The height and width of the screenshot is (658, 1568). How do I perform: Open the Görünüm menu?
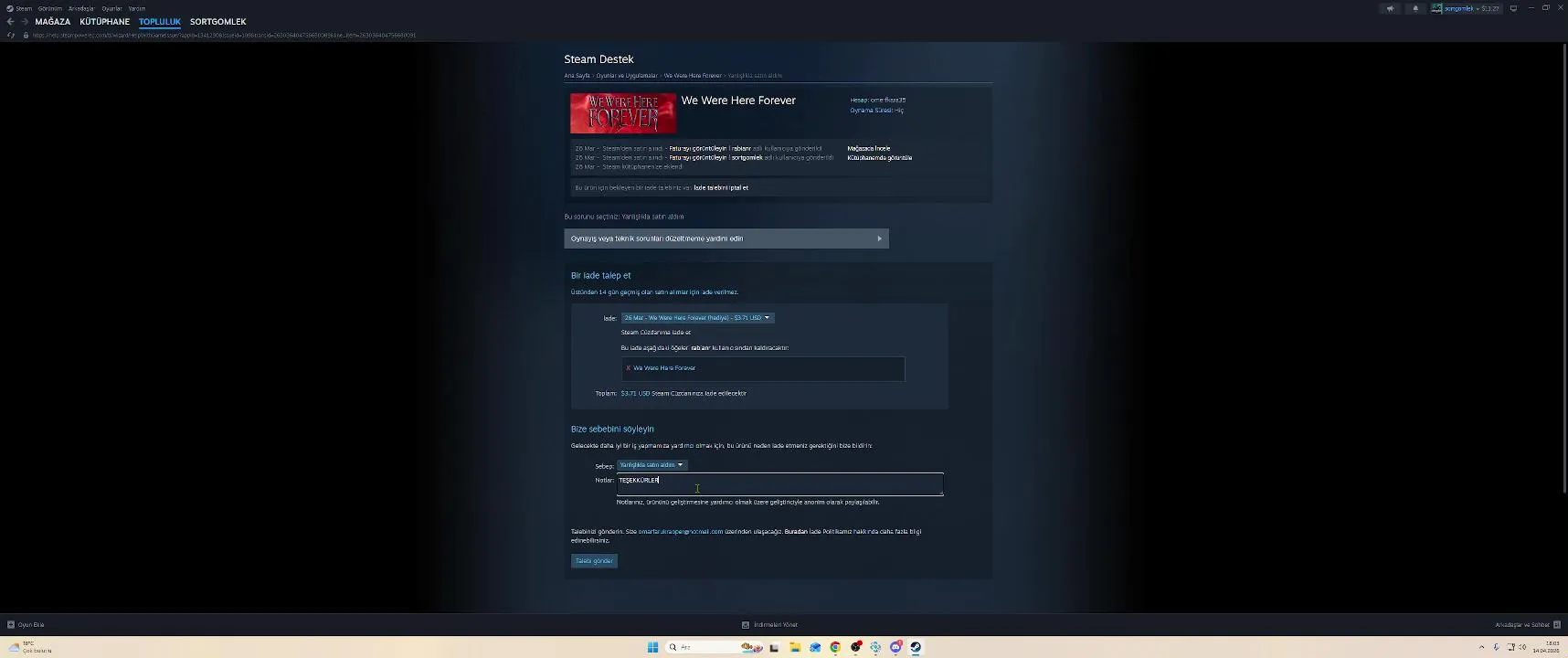50,8
